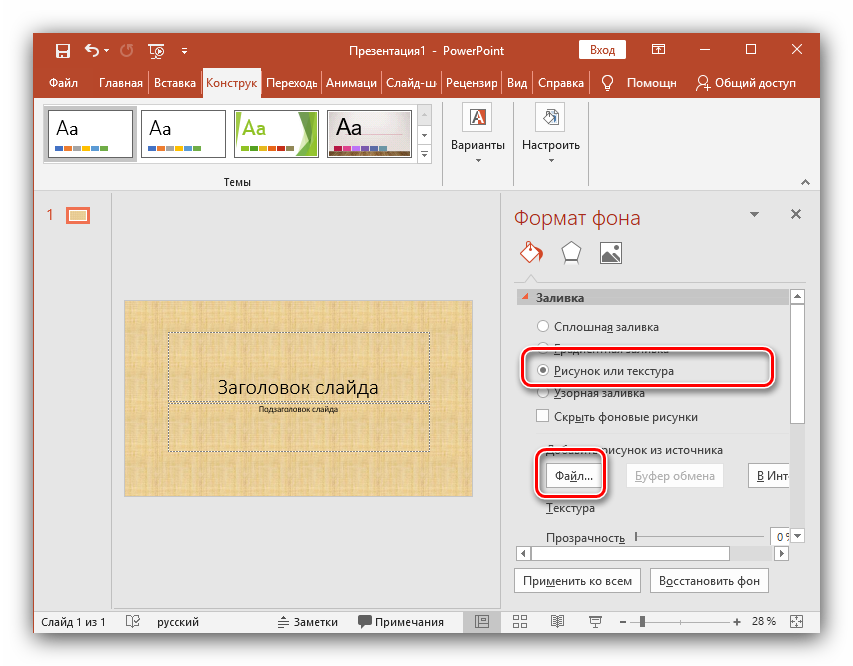Image resolution: width=853 pixels, height=666 pixels.
Task: Open the Варианты dropdown
Action: point(478,134)
